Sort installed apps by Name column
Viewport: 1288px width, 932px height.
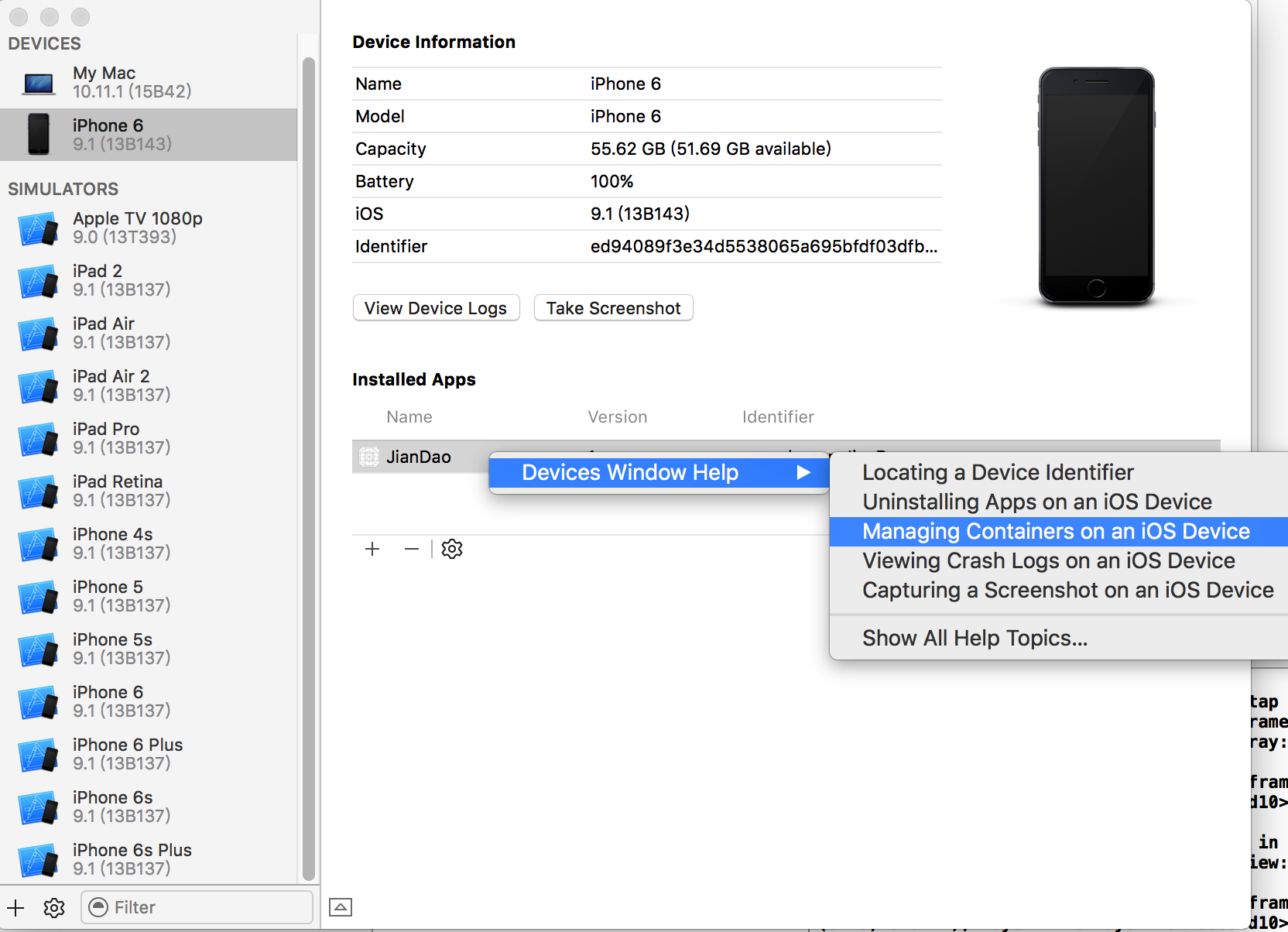click(409, 417)
